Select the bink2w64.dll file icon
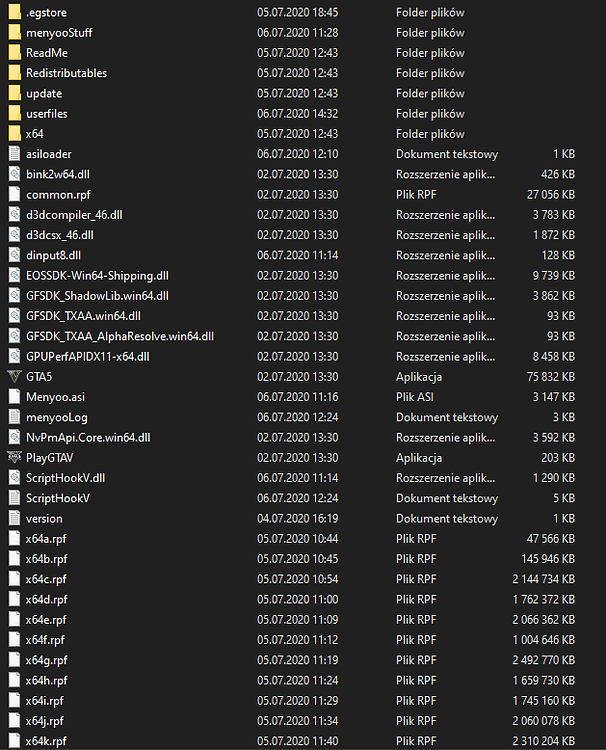The width and height of the screenshot is (606, 750). pyautogui.click(x=14, y=174)
